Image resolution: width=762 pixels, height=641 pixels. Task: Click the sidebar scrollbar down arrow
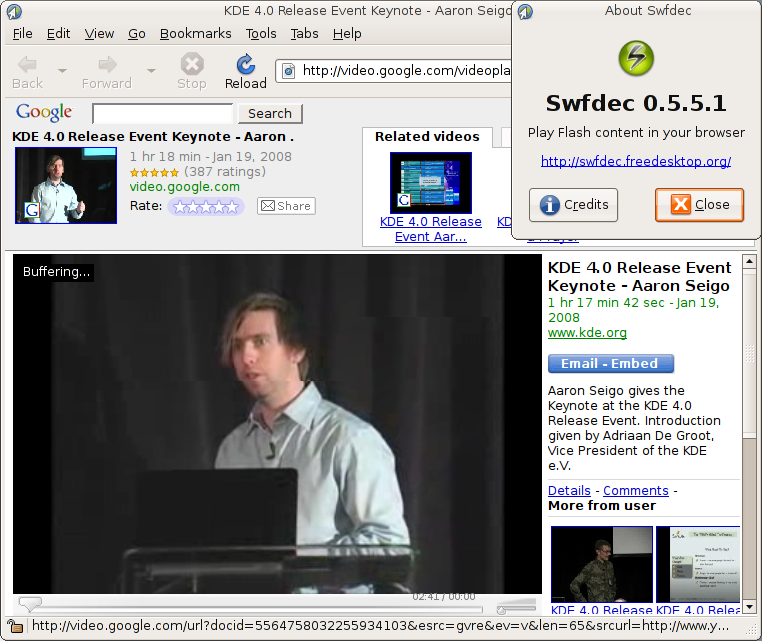pyautogui.click(x=749, y=606)
